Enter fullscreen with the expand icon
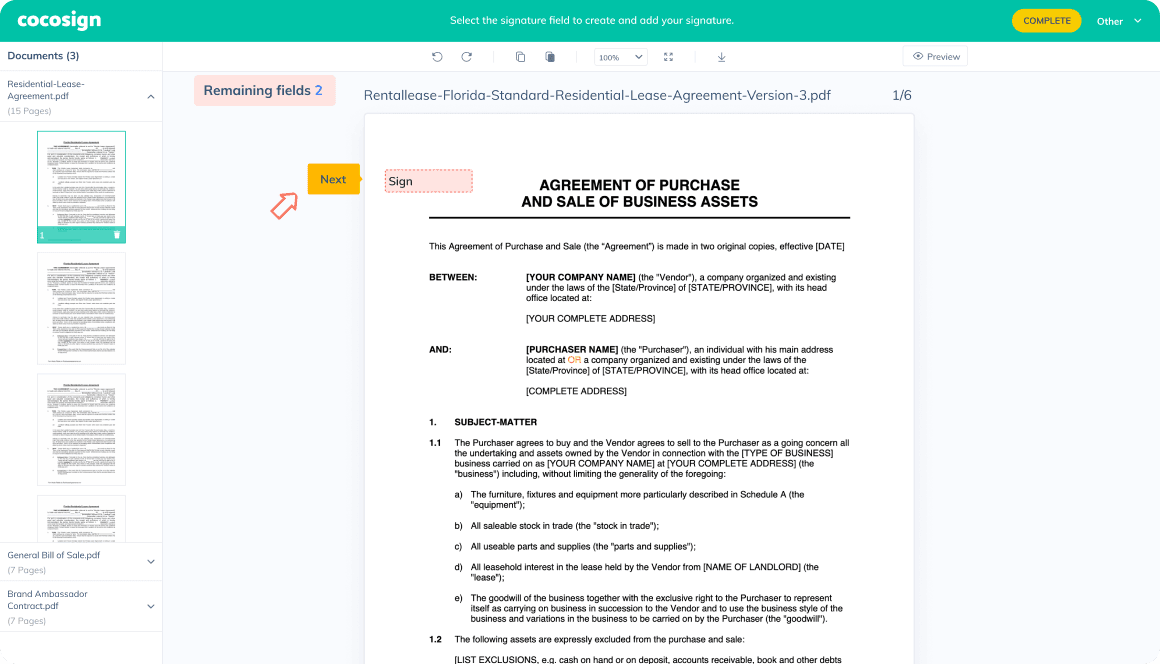Screen dimensions: 1160x664 tap(668, 57)
